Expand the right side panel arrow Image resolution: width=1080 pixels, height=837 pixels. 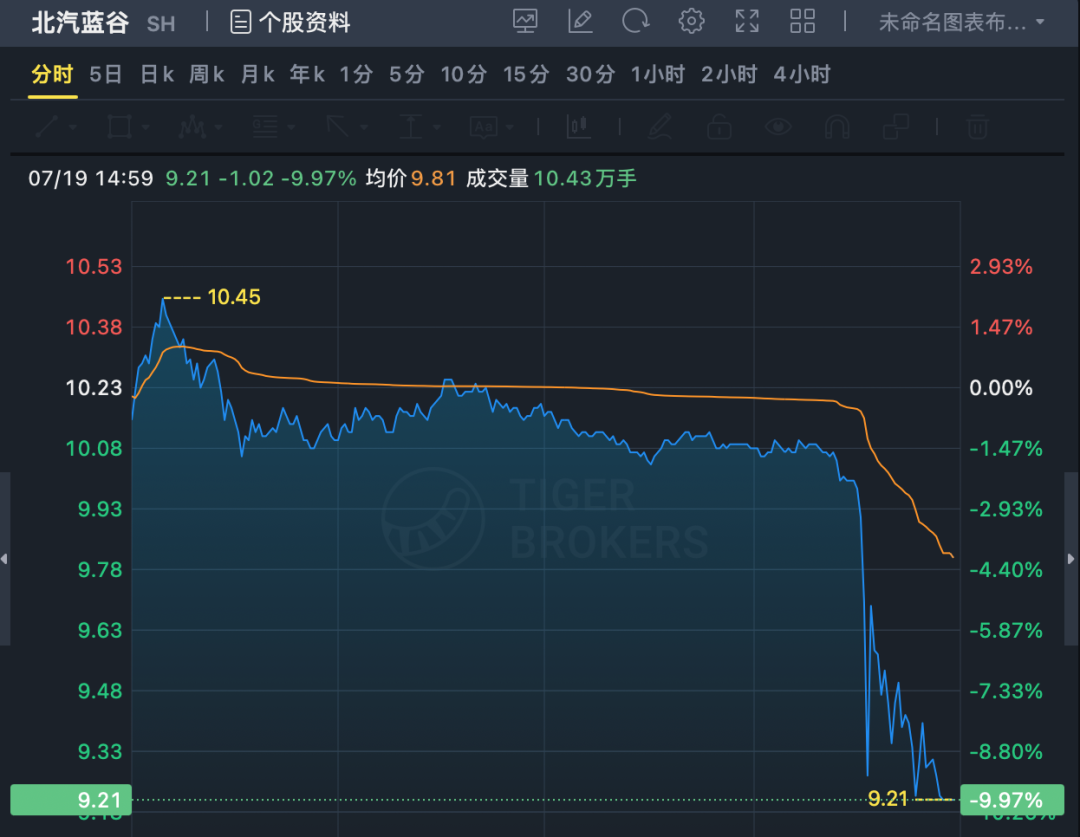(x=1071, y=559)
